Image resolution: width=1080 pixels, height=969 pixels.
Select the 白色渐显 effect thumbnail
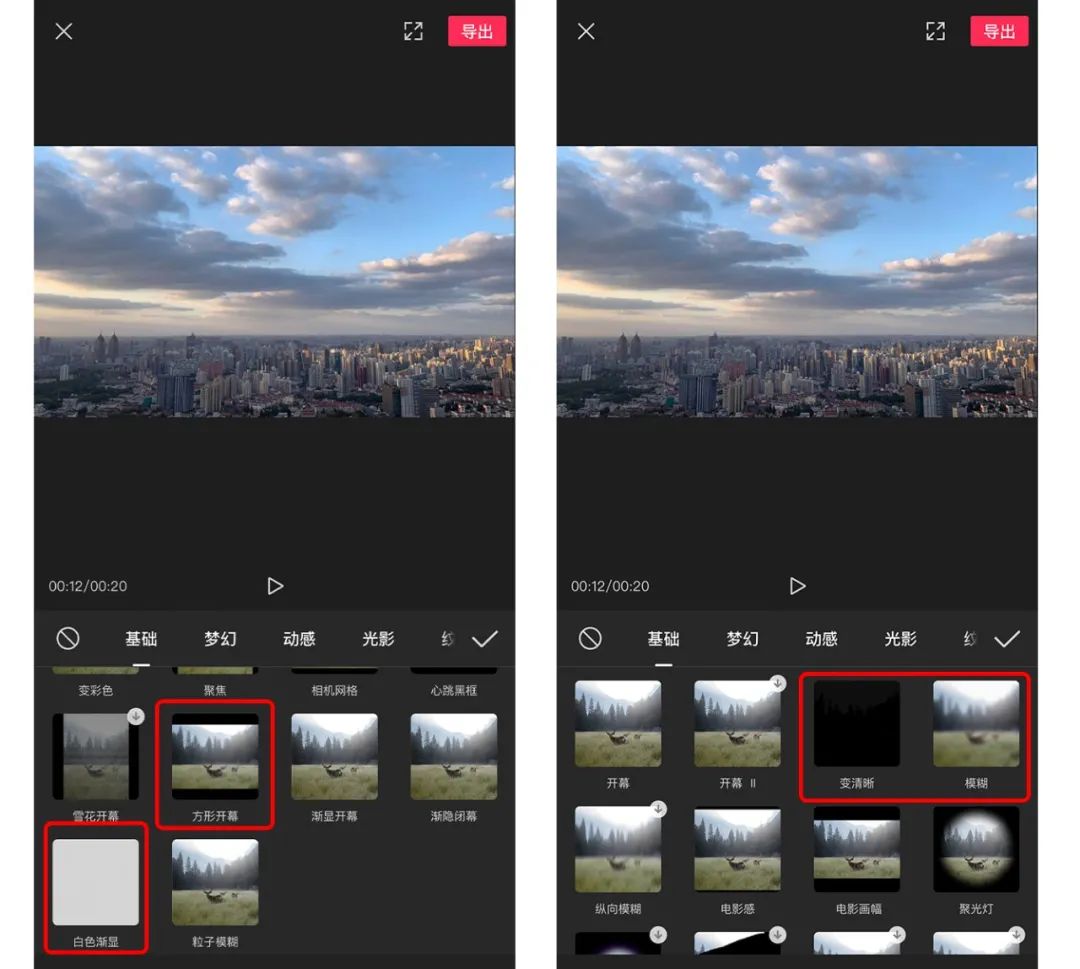96,882
